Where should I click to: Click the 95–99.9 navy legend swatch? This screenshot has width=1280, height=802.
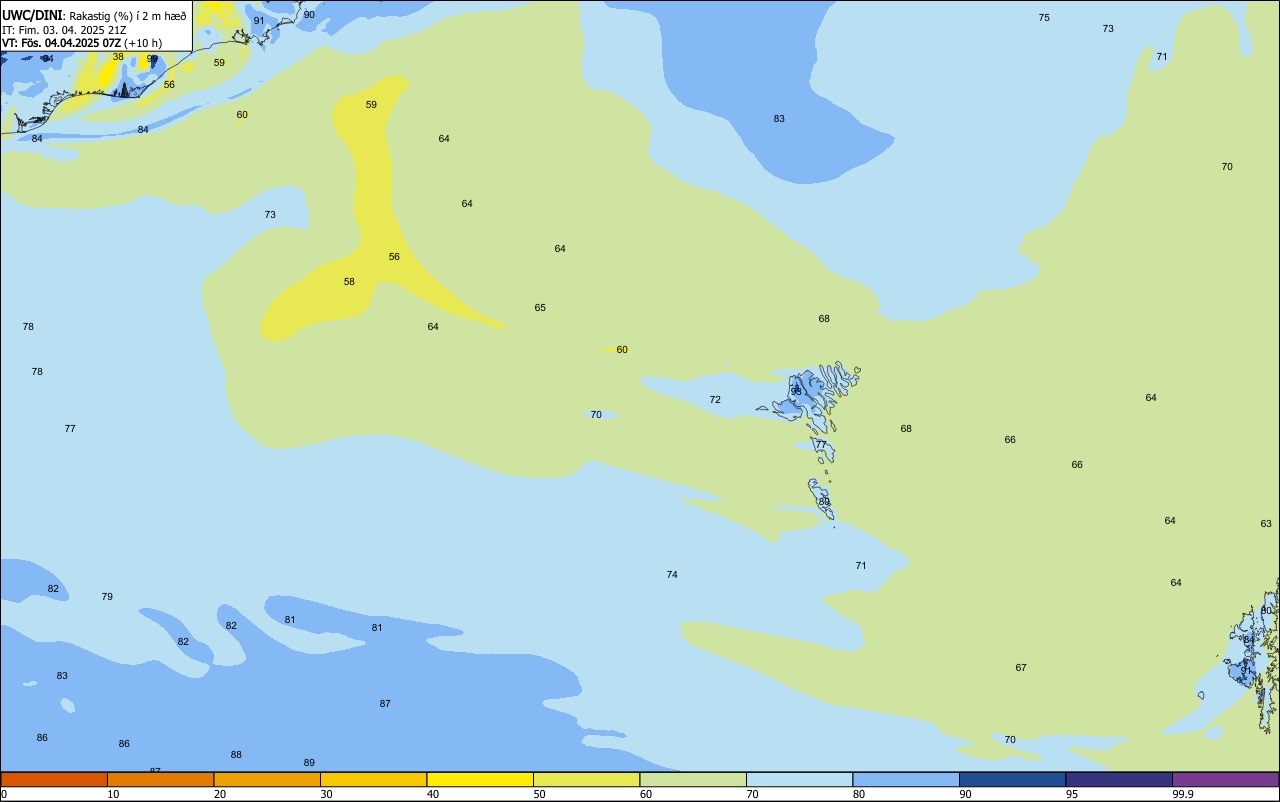tap(1119, 779)
